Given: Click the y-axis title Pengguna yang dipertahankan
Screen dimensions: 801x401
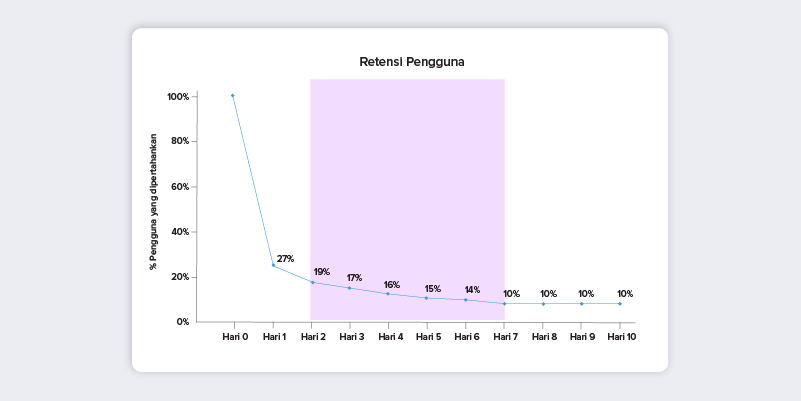Looking at the screenshot, I should point(153,202).
